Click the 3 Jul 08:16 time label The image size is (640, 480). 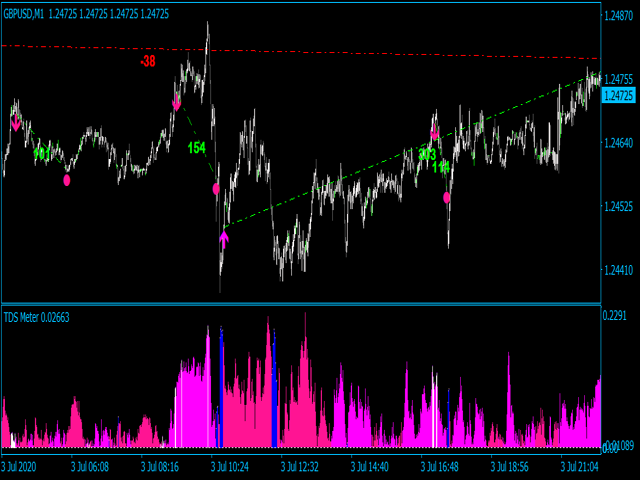point(160,467)
